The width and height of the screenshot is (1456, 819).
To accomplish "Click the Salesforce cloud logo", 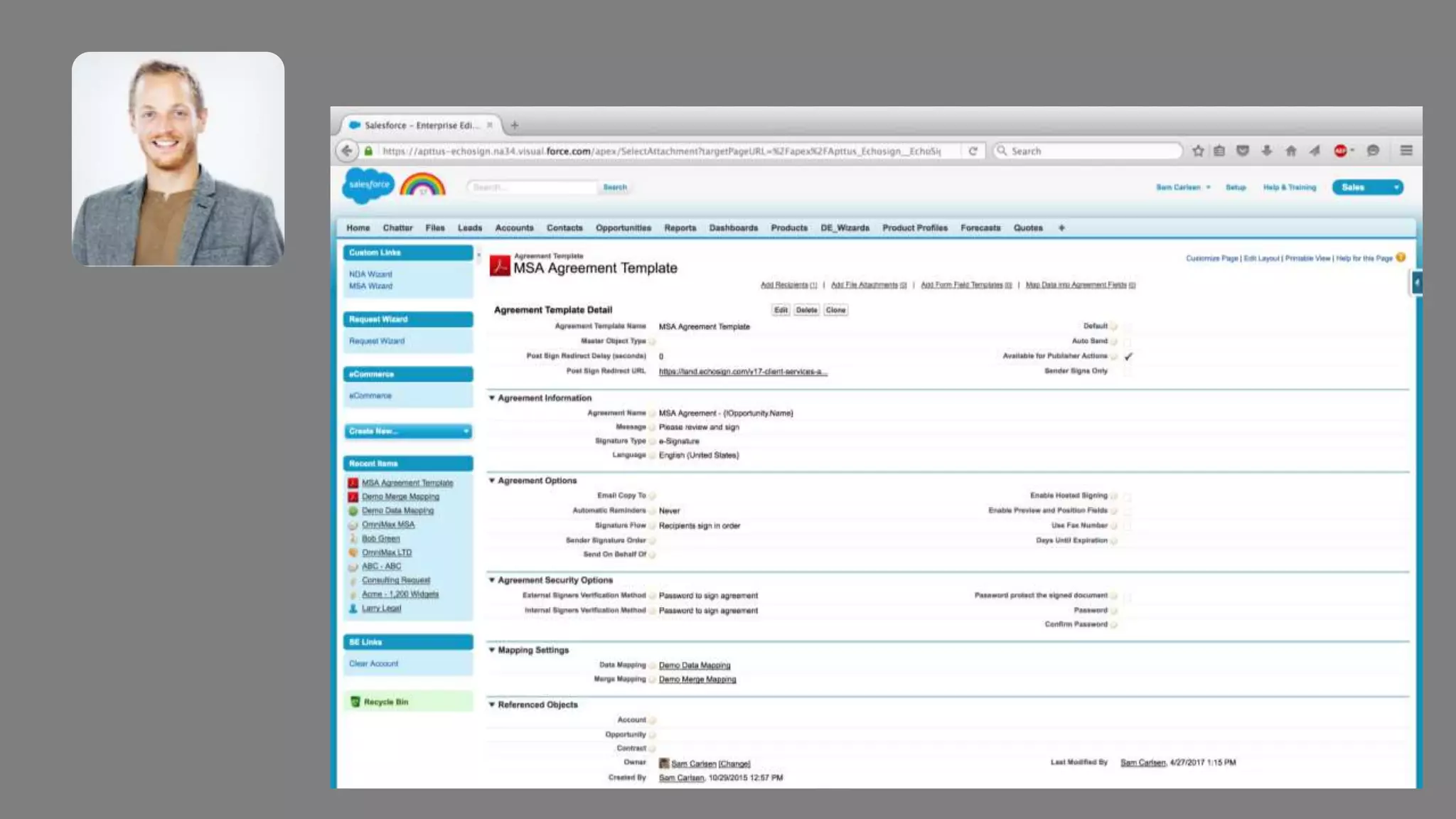I will pyautogui.click(x=368, y=186).
